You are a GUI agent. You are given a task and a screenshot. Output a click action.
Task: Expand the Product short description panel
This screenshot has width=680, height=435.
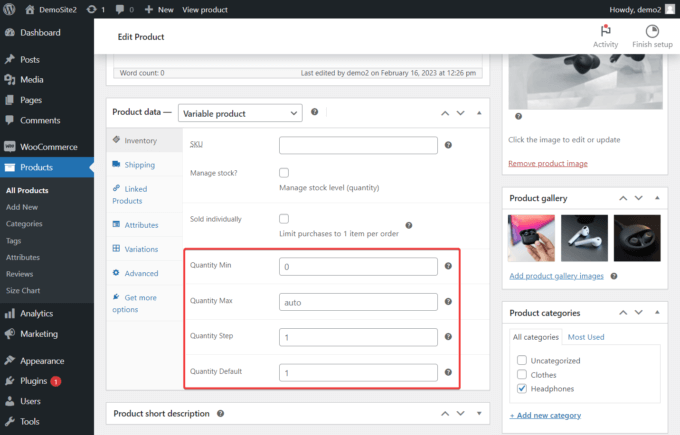479,413
